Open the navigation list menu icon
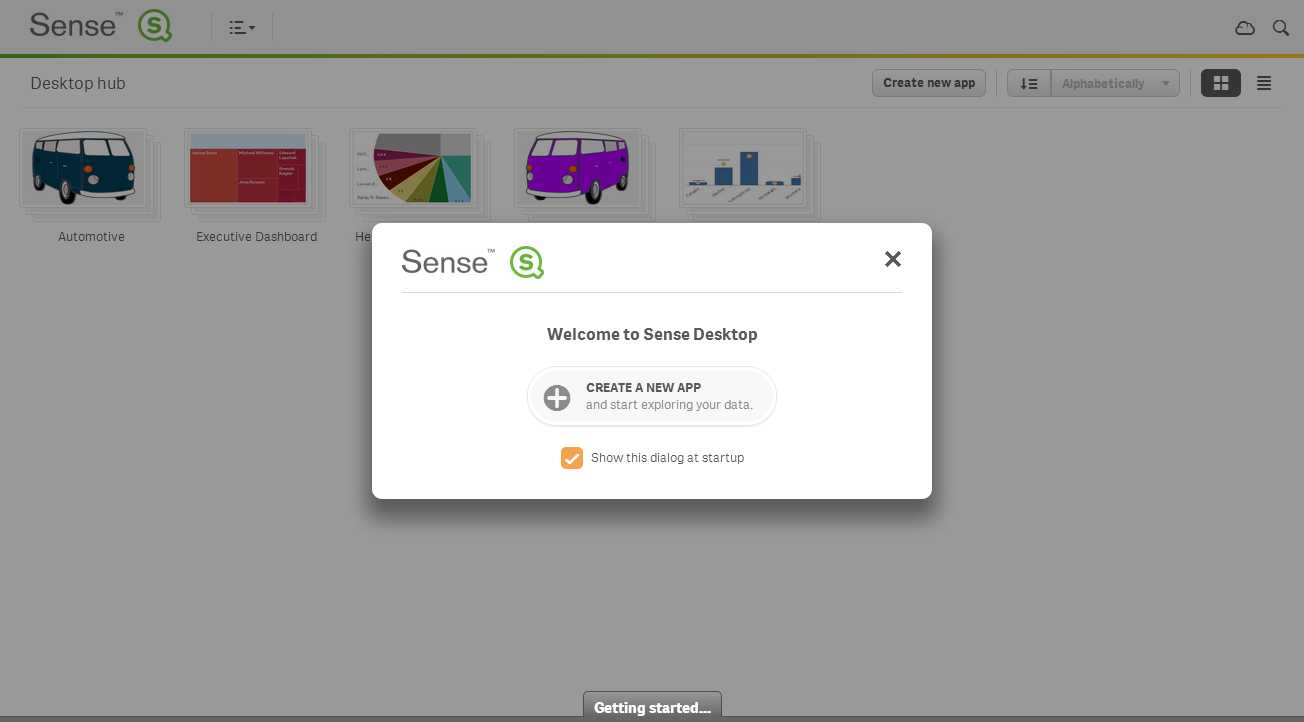 (x=241, y=28)
